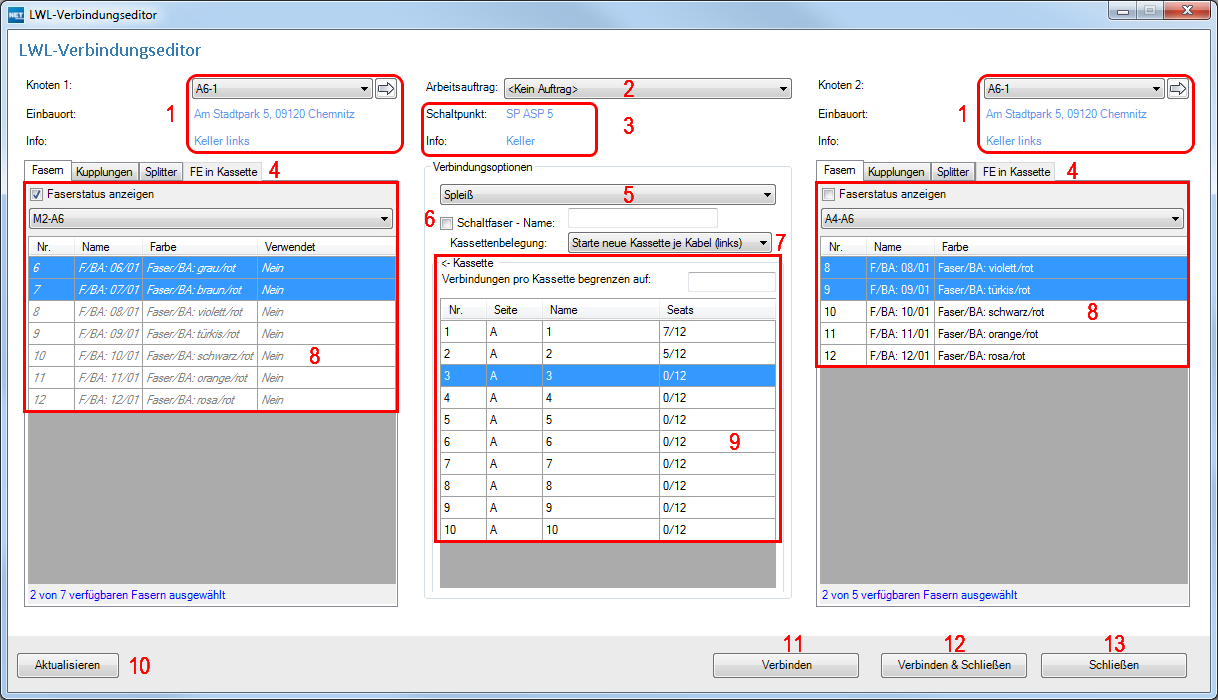Select right fiber row 11 orange/rot
The width and height of the screenshot is (1218, 700).
[1004, 334]
